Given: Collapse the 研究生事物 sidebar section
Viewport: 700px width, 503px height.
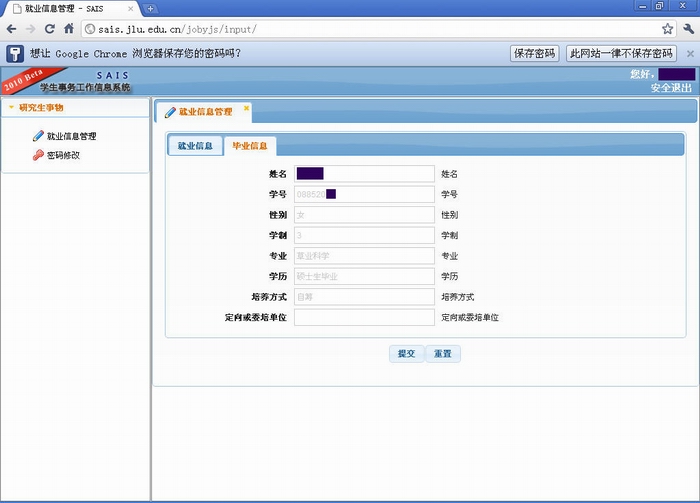Looking at the screenshot, I should click(x=12, y=107).
